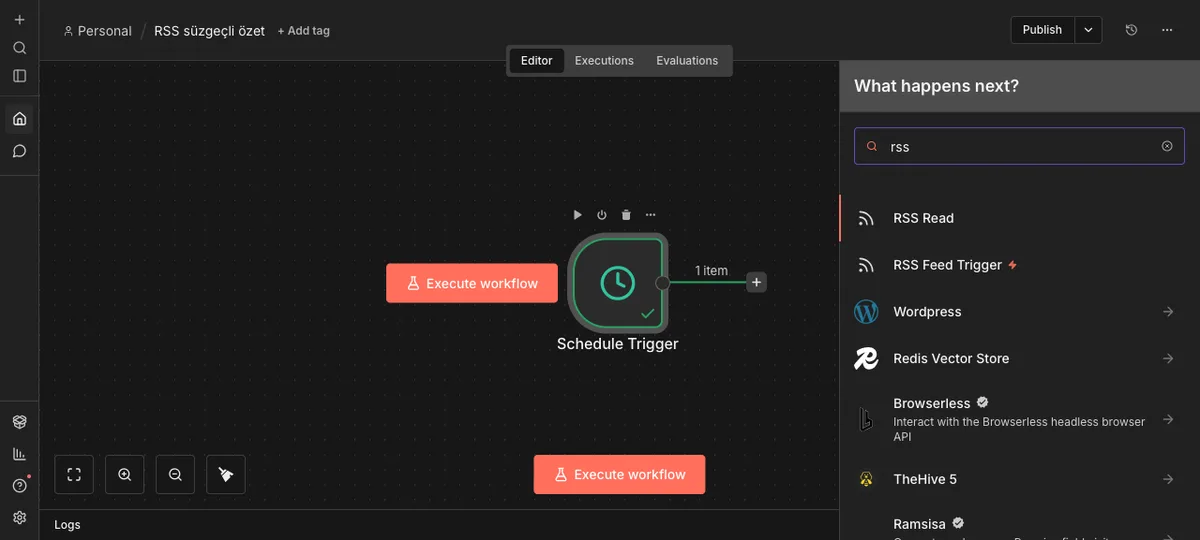Viewport: 1200px width, 540px height.
Task: Click the 1 item connection label
Action: coord(712,271)
